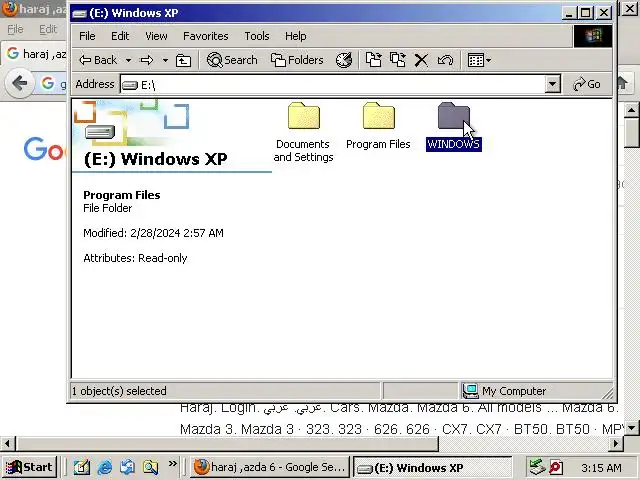
Task: Open the Favorites menu
Action: [206, 36]
